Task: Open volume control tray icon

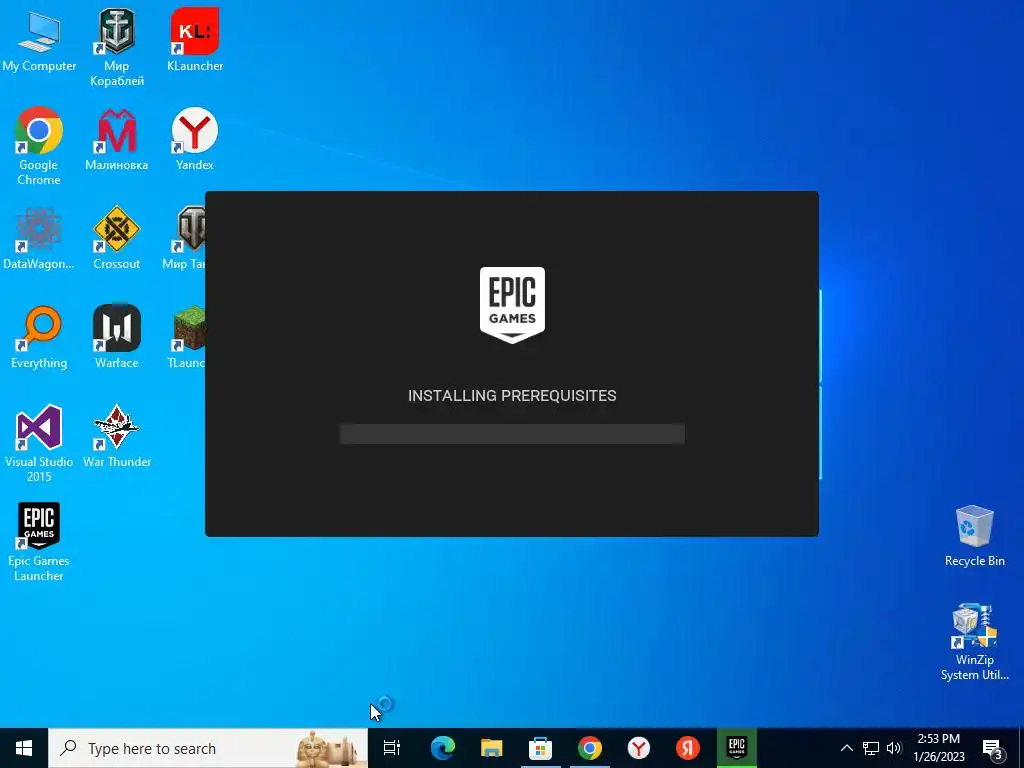Action: point(894,748)
